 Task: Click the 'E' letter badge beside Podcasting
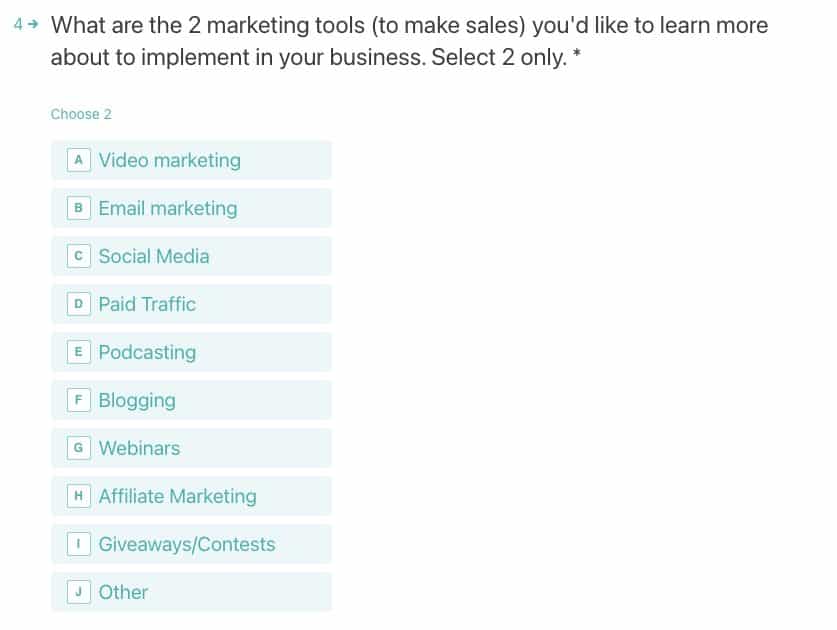point(78,352)
